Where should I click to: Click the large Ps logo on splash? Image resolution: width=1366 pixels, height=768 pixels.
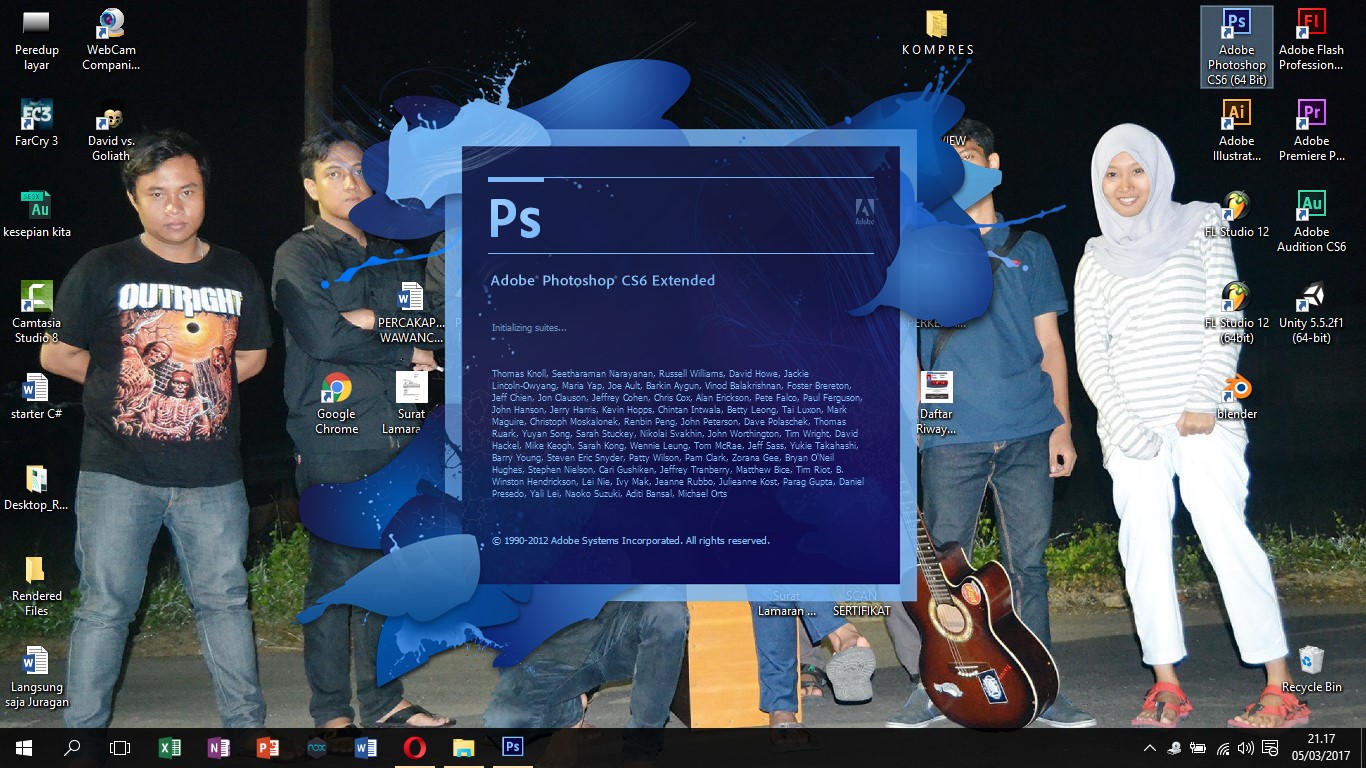pos(514,220)
